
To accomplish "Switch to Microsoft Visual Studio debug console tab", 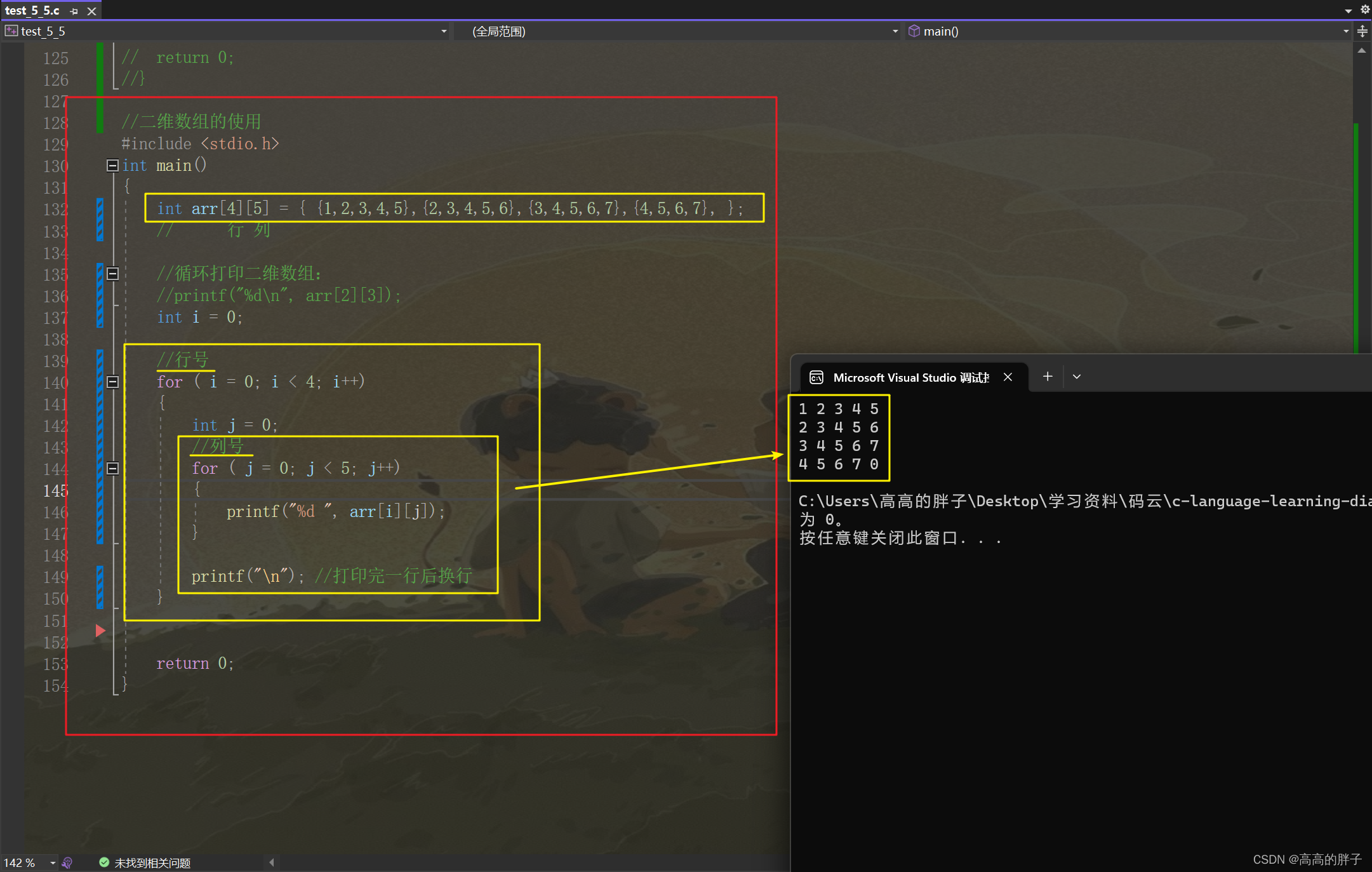I will 910,378.
